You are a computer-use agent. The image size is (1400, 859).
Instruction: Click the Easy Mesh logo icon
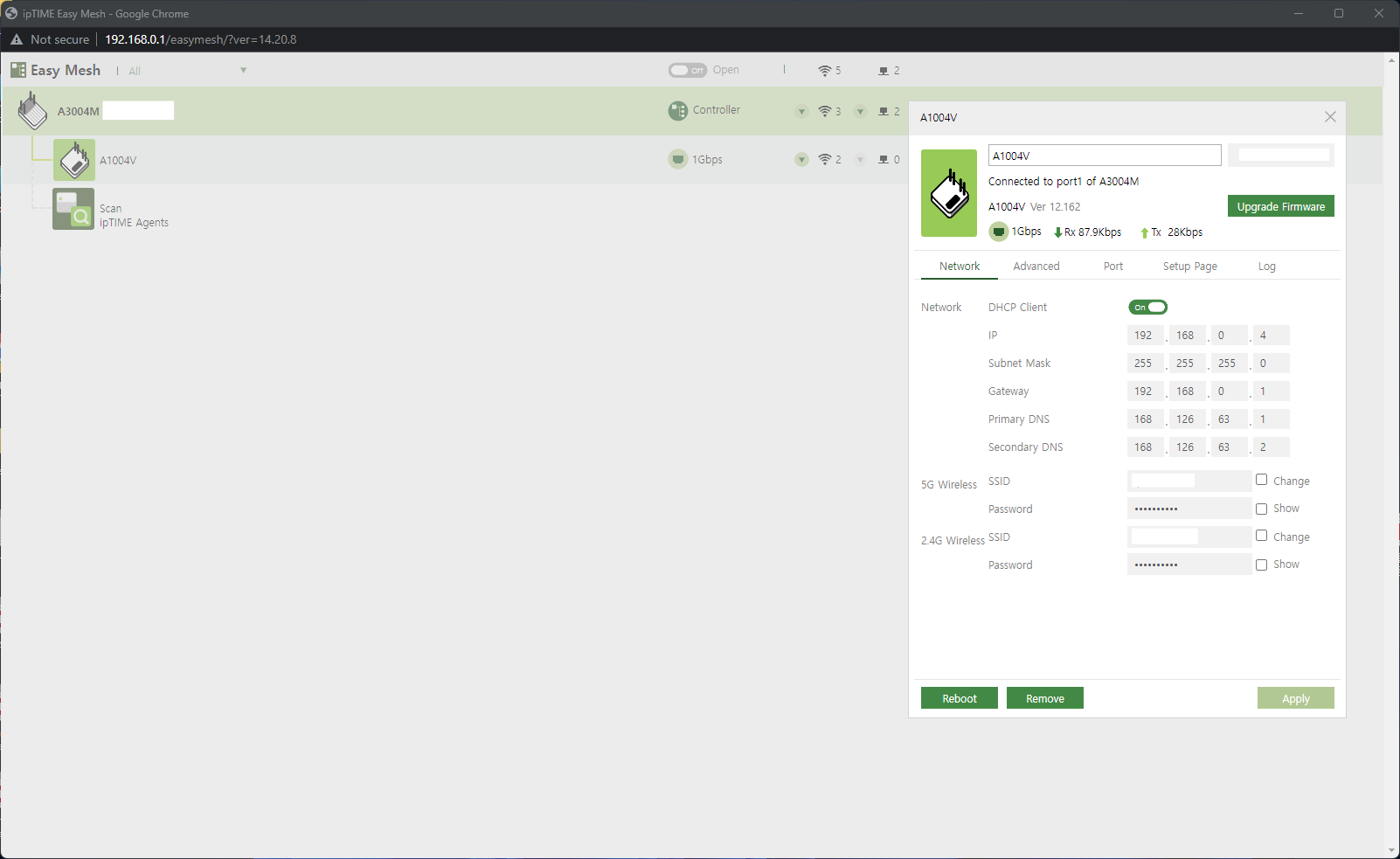click(18, 70)
